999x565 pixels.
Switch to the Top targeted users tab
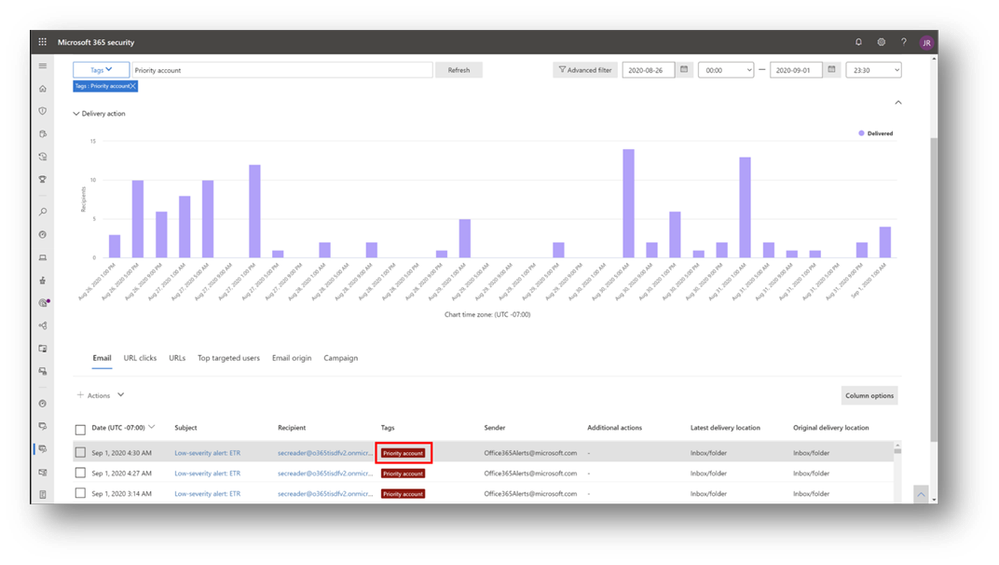pos(229,358)
